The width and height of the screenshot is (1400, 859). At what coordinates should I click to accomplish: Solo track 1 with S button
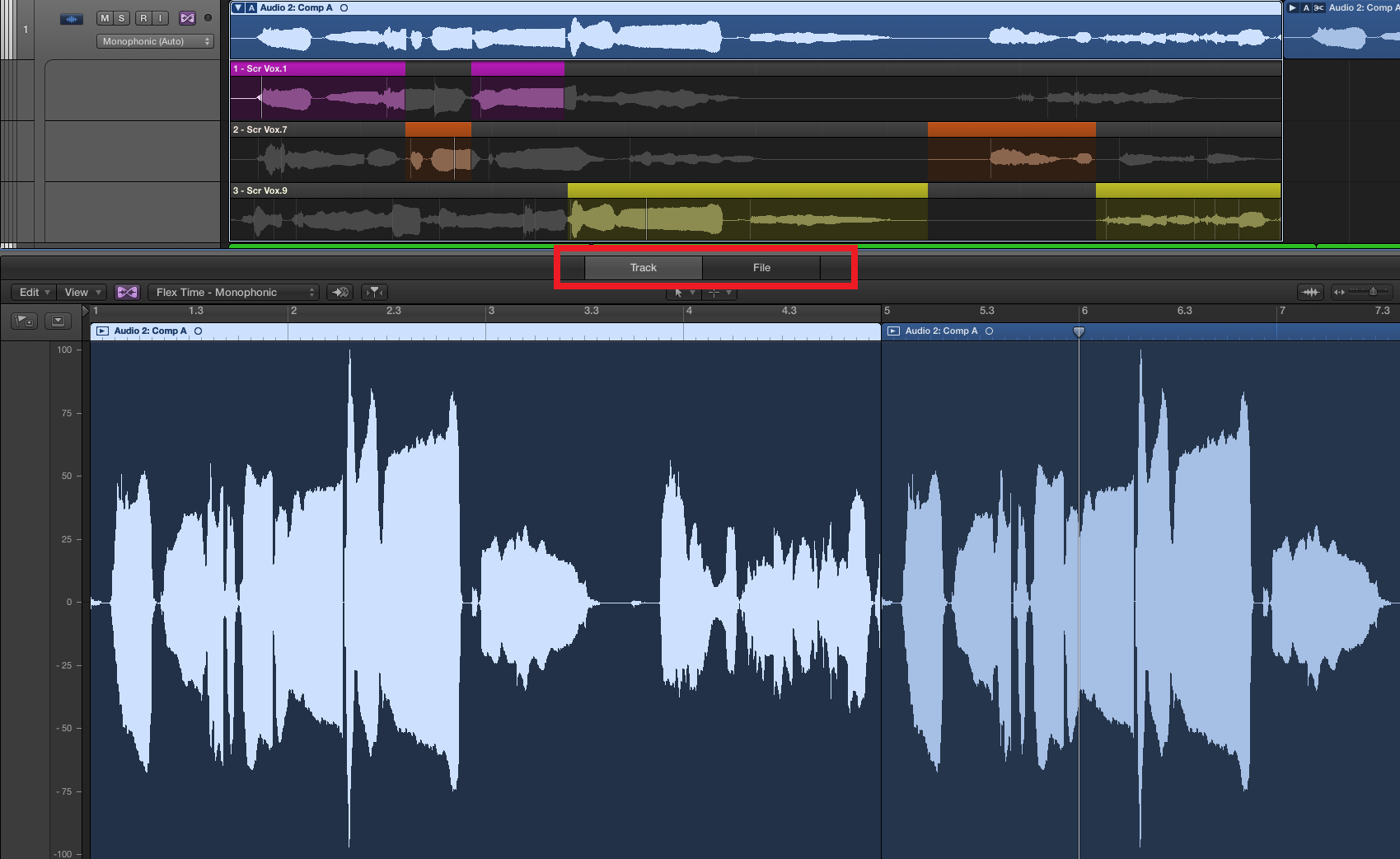pos(122,18)
